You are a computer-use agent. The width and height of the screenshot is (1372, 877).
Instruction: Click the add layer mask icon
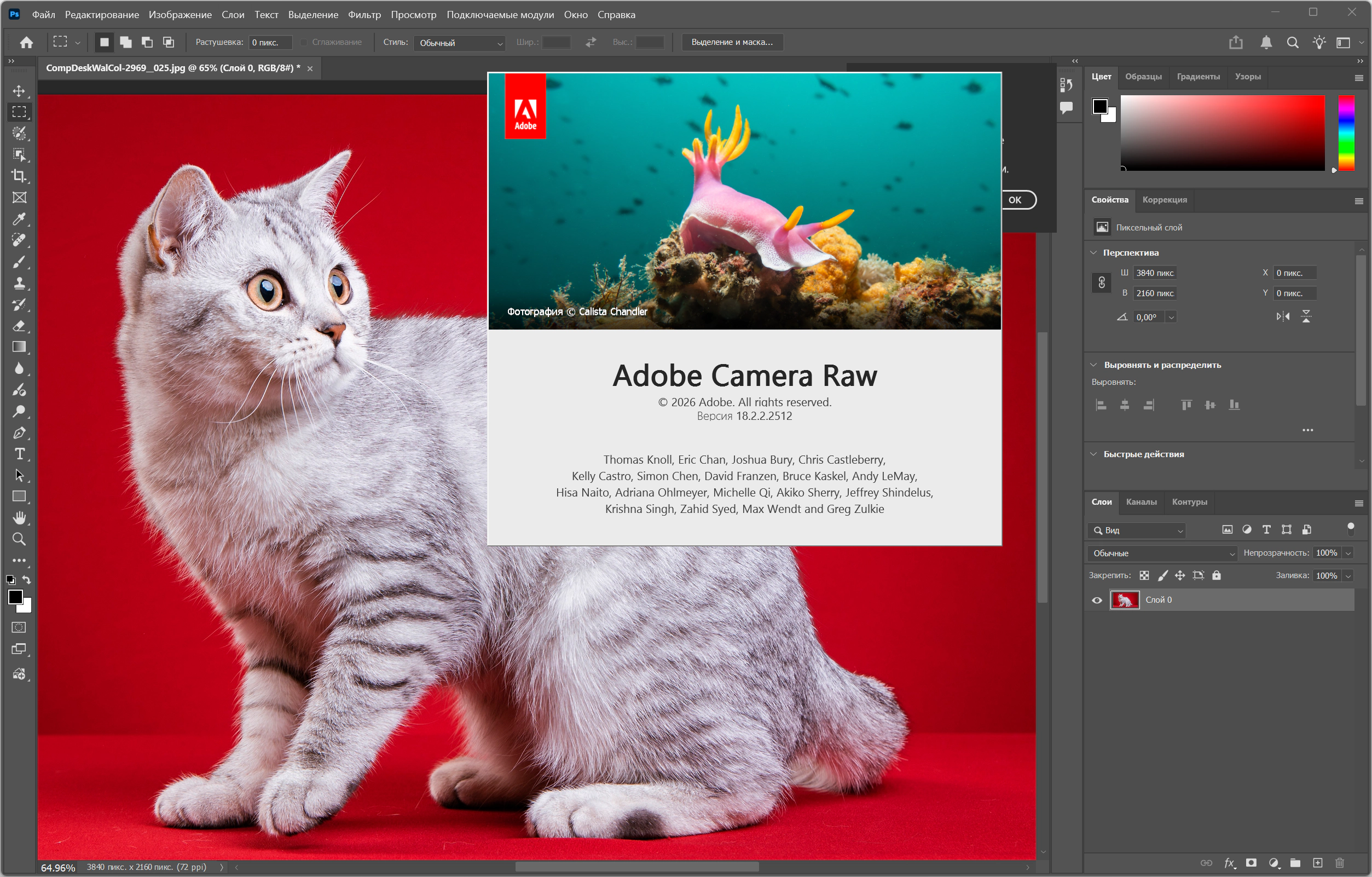click(x=1251, y=863)
